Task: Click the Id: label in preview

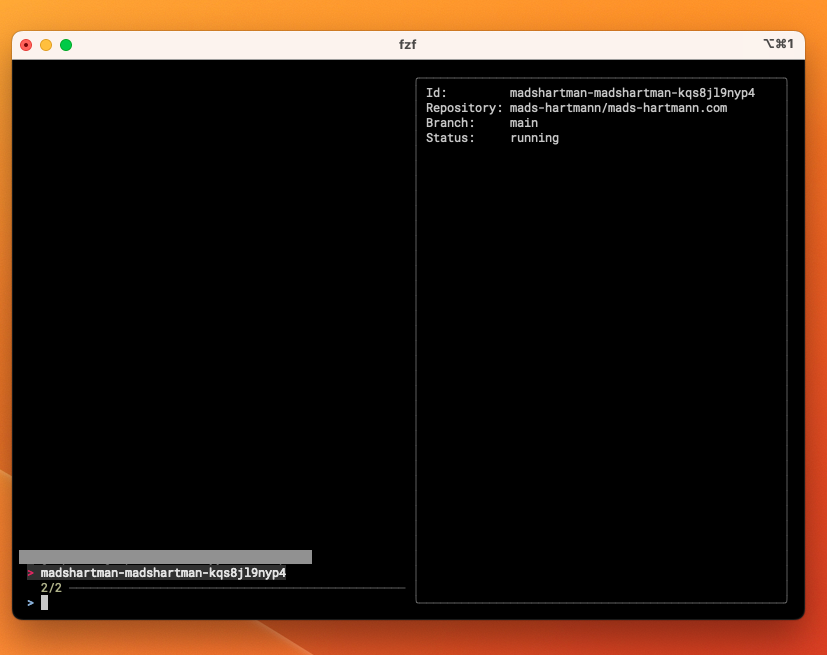Action: (436, 93)
